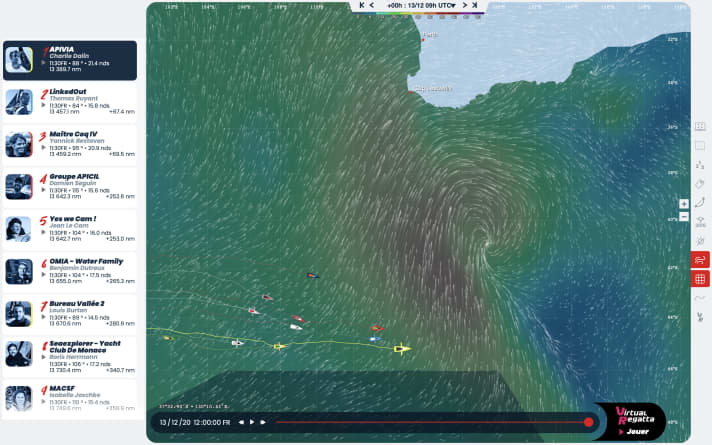Select the APIVIA Charlie Dalin leaderboard card

point(70,60)
